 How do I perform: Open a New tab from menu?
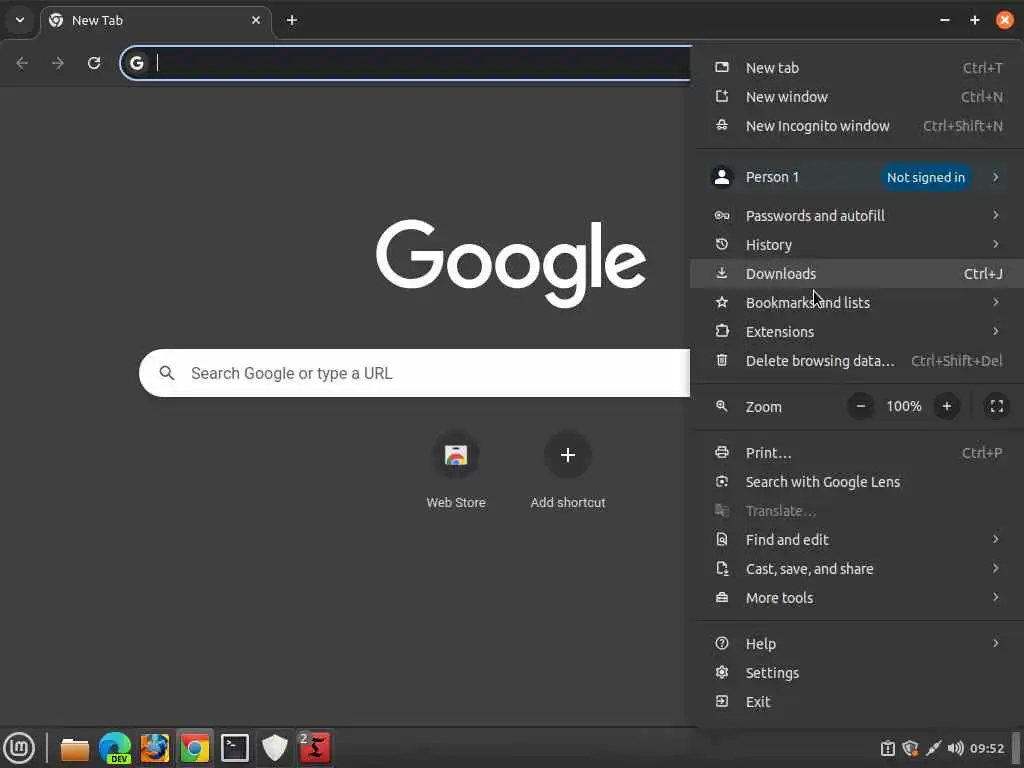tap(857, 68)
